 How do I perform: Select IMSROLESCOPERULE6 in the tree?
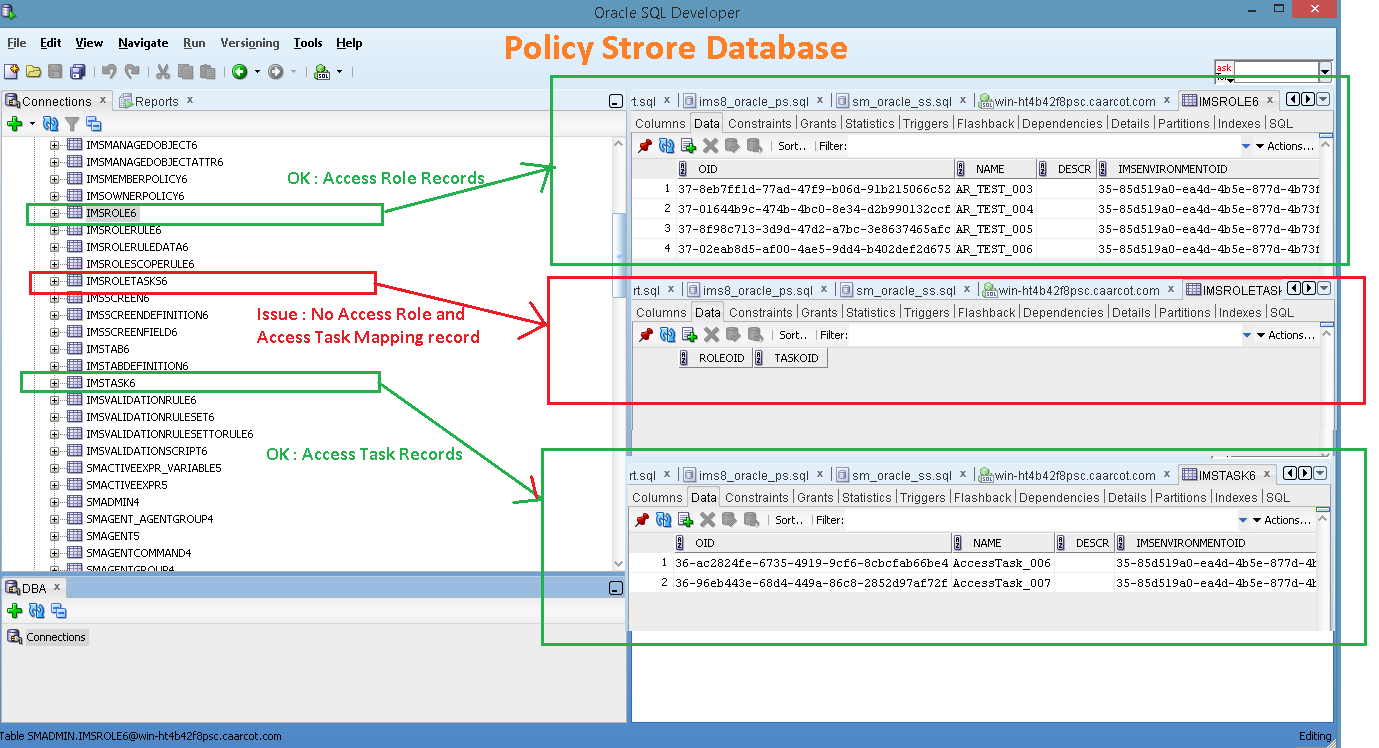click(x=140, y=264)
